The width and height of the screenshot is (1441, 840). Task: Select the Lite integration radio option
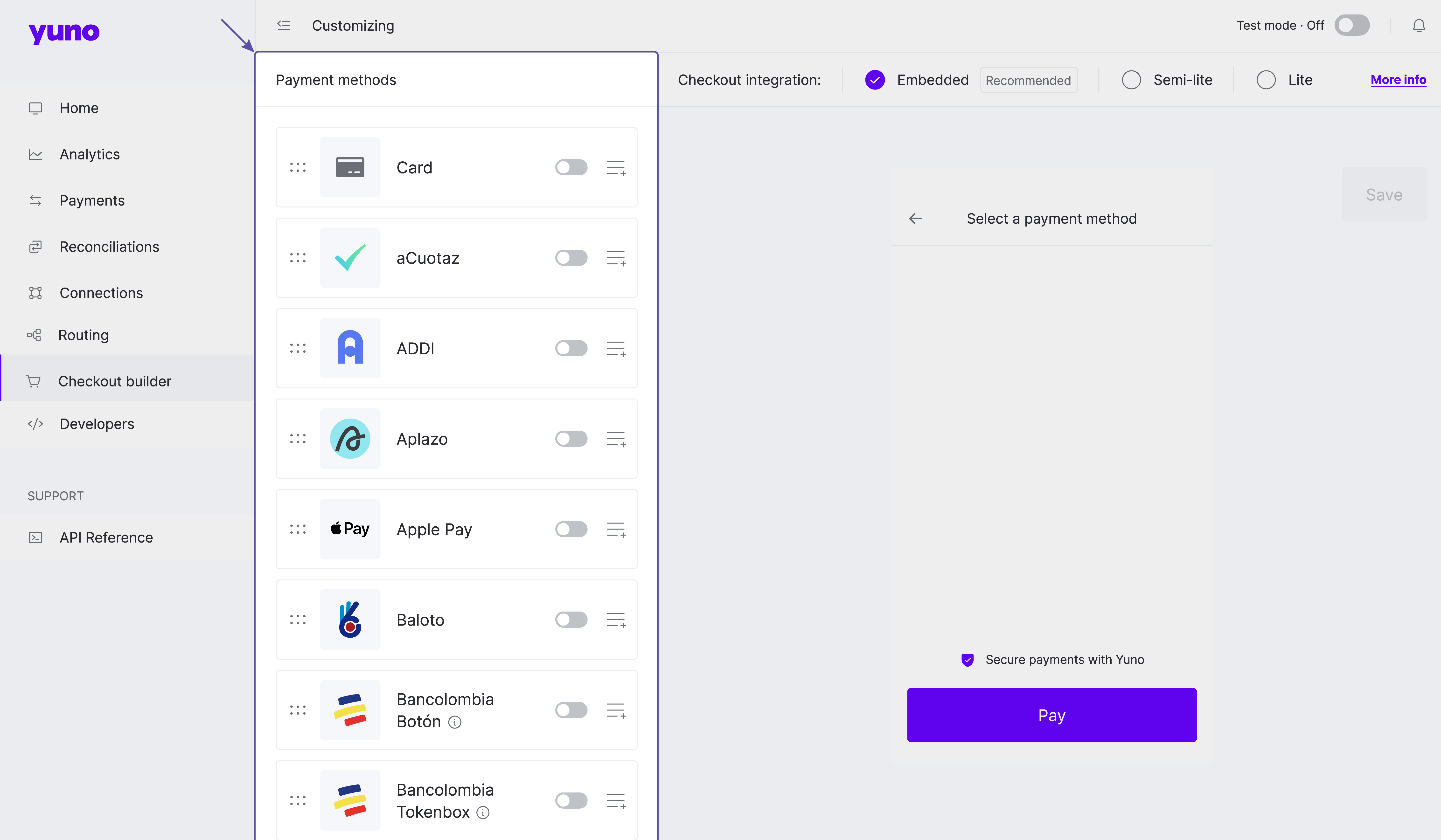(1266, 80)
